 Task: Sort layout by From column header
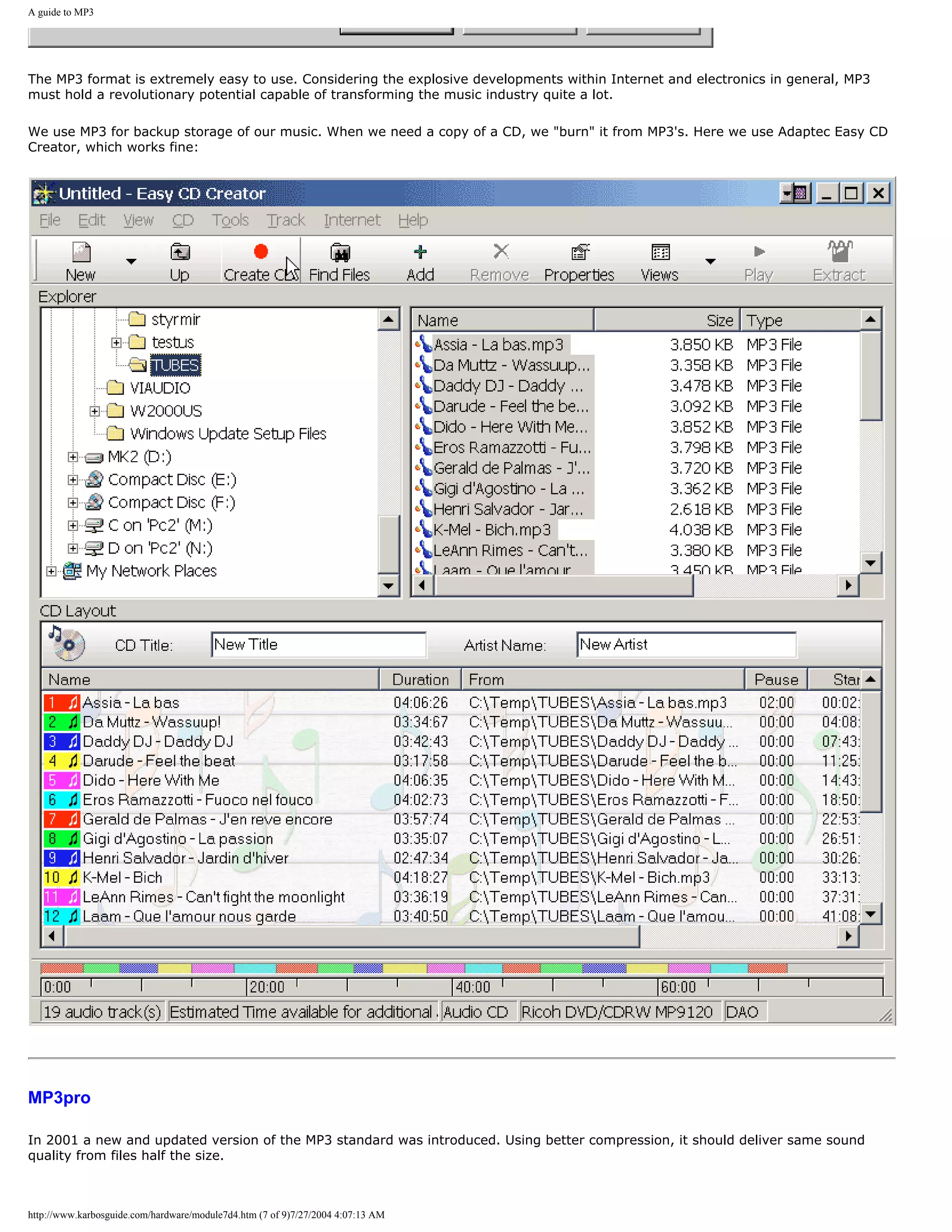click(603, 680)
